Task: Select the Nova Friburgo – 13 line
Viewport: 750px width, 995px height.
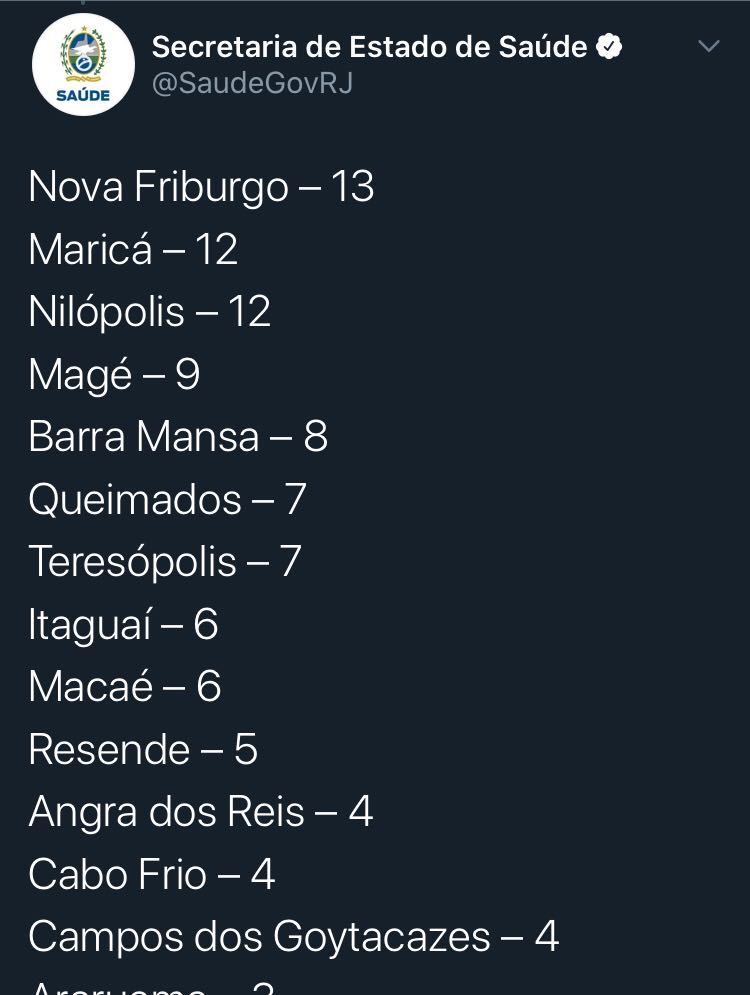Action: (201, 187)
